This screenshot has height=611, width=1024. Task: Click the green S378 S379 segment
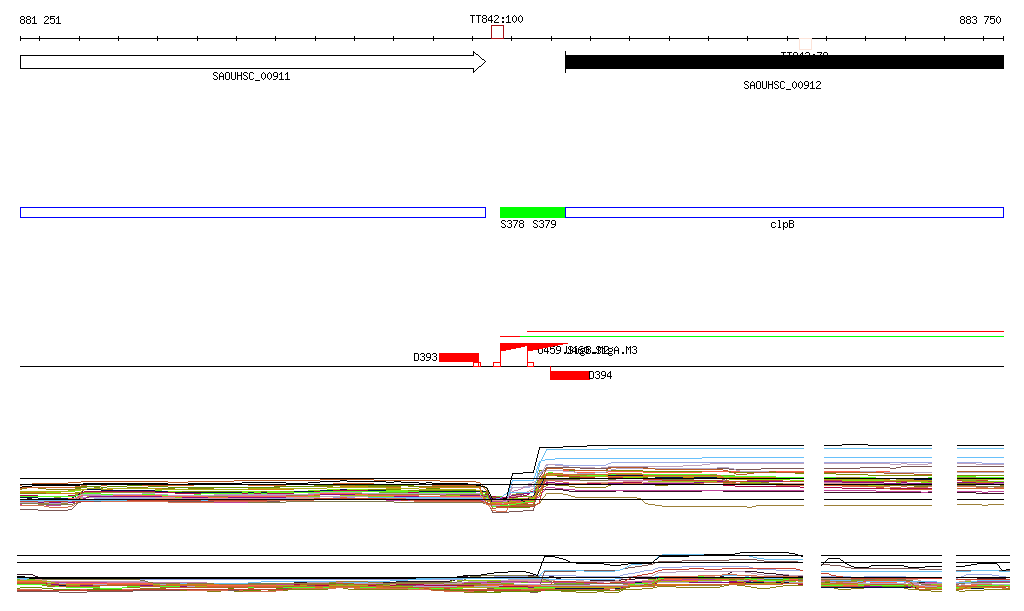pos(532,212)
